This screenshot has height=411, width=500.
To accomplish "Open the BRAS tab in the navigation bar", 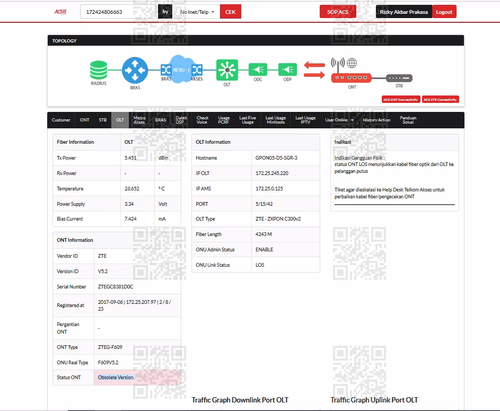I will [x=160, y=120].
